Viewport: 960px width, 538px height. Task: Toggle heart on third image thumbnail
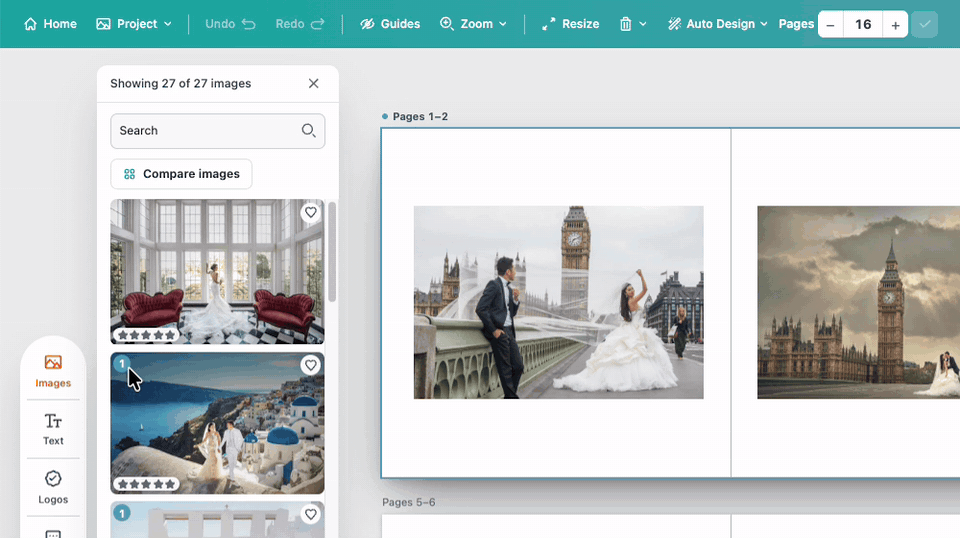point(310,515)
